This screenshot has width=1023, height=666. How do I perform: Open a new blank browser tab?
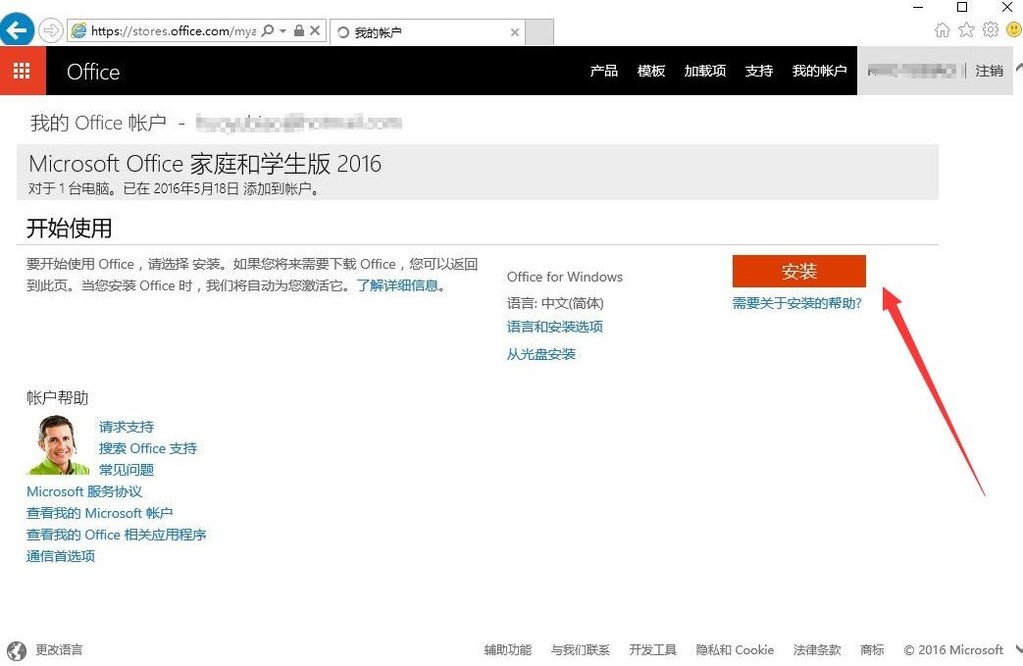(539, 32)
